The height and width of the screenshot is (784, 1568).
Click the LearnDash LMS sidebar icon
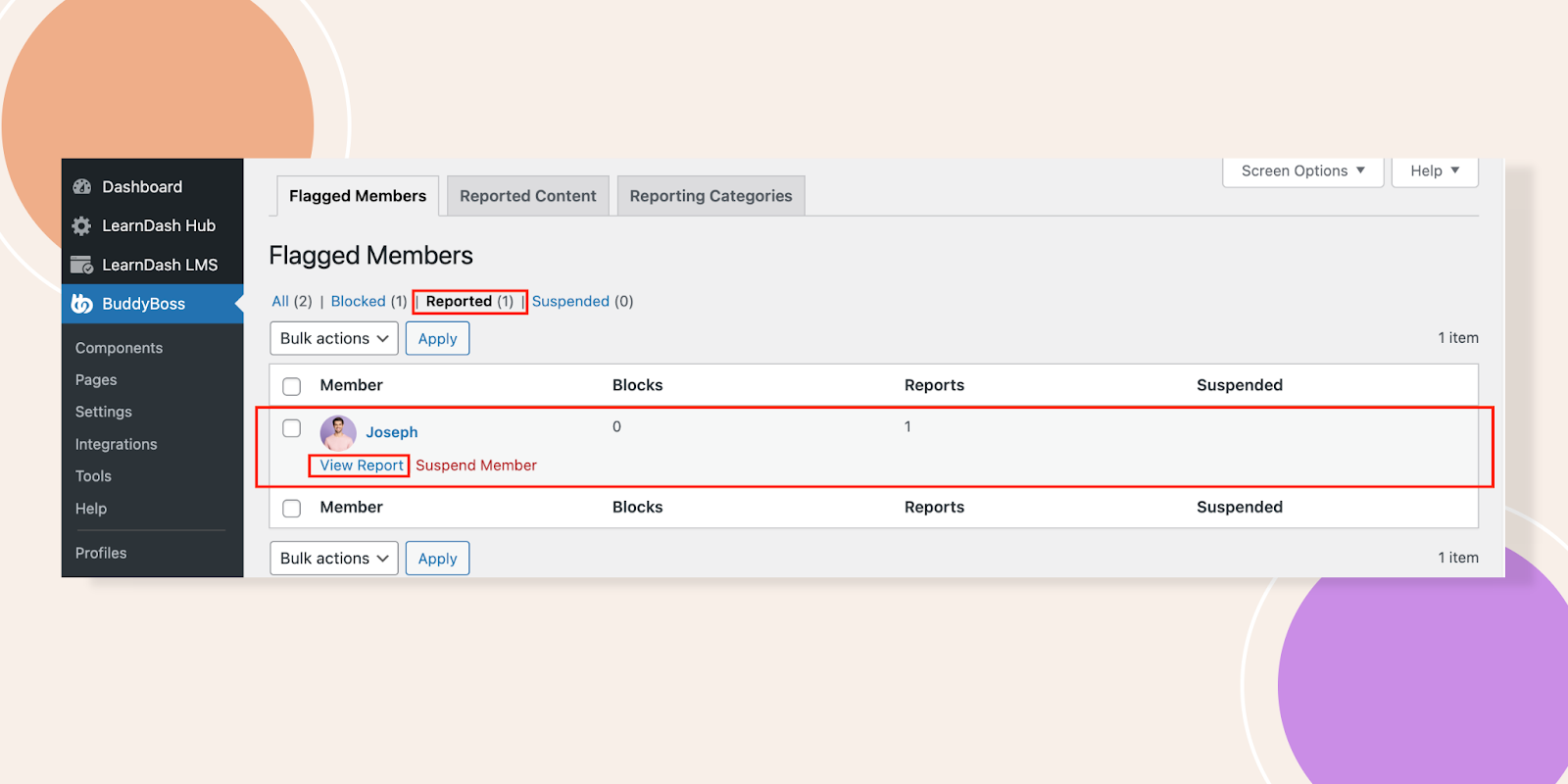pyautogui.click(x=82, y=265)
